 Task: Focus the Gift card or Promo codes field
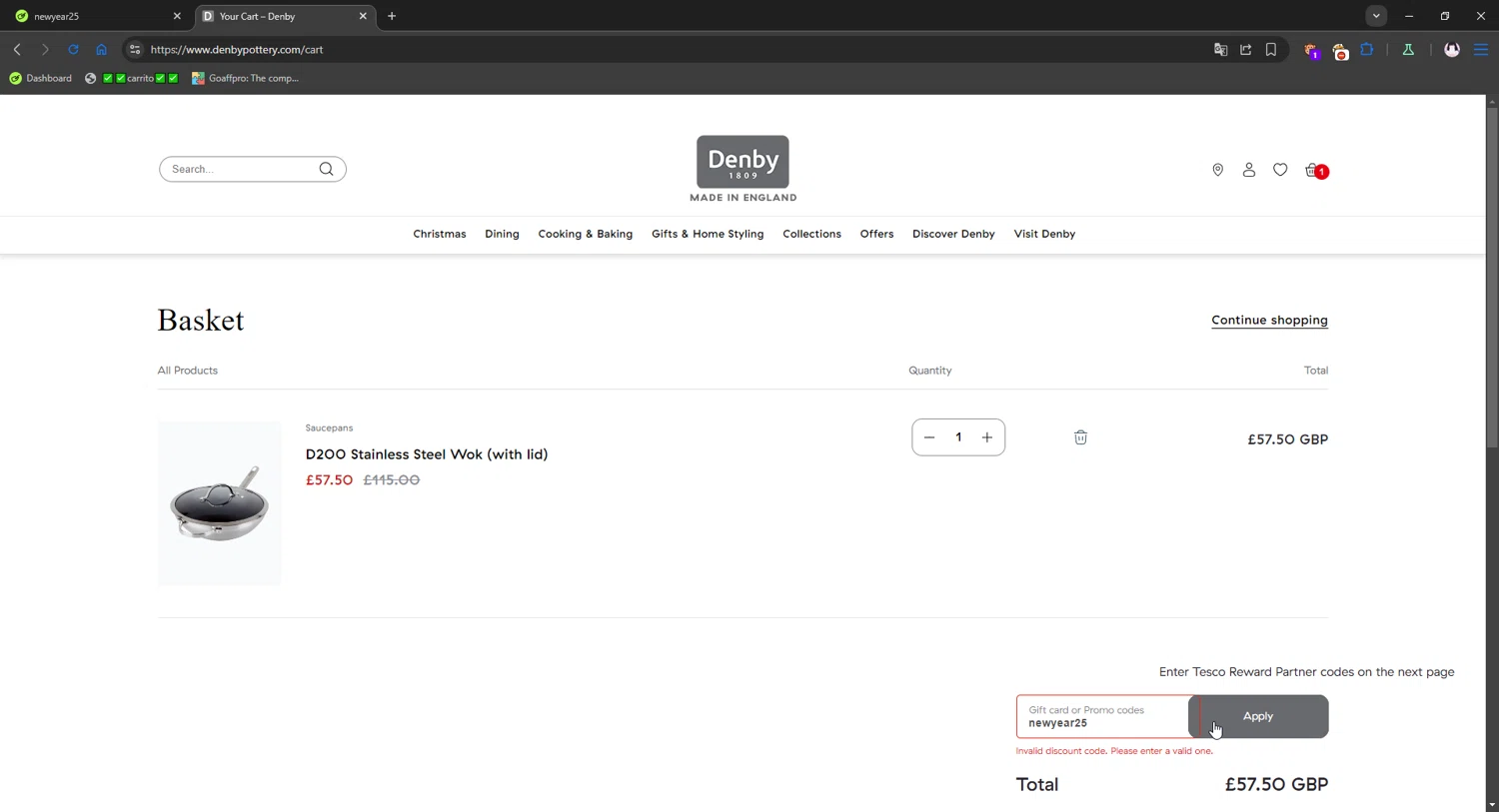(x=1103, y=716)
